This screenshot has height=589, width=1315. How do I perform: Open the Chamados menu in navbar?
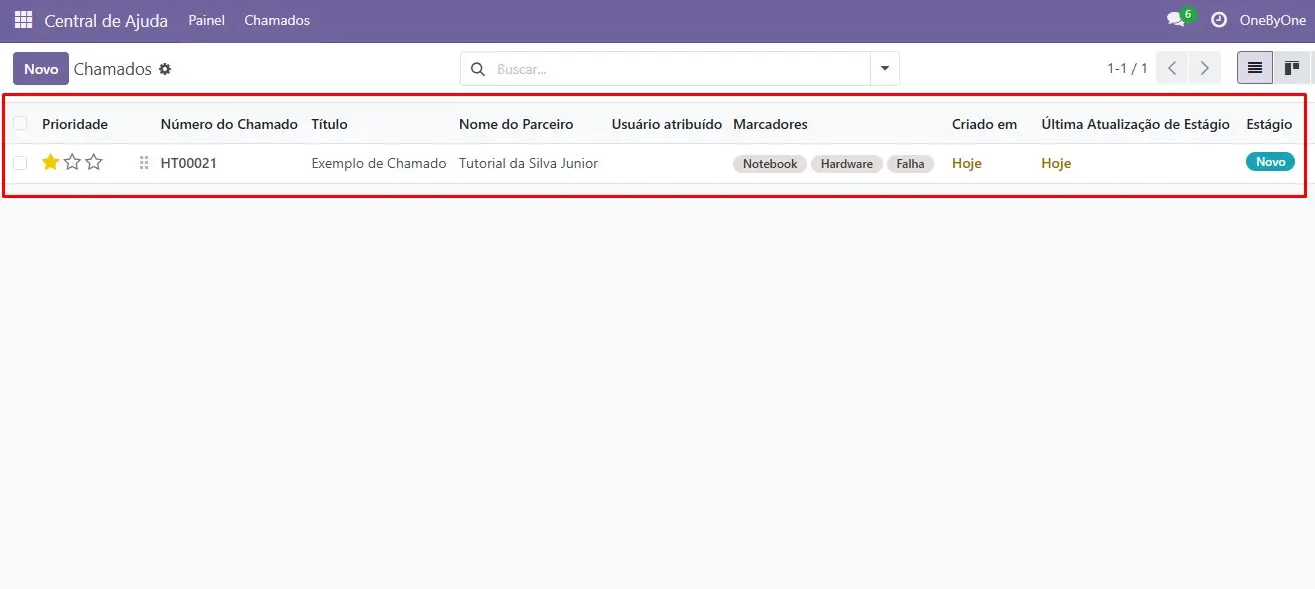(277, 20)
